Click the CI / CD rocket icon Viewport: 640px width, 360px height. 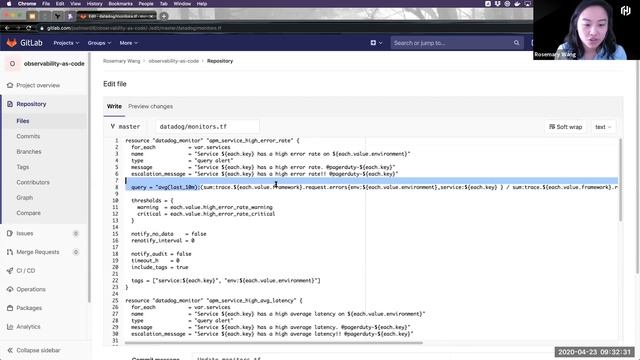pos(10,271)
